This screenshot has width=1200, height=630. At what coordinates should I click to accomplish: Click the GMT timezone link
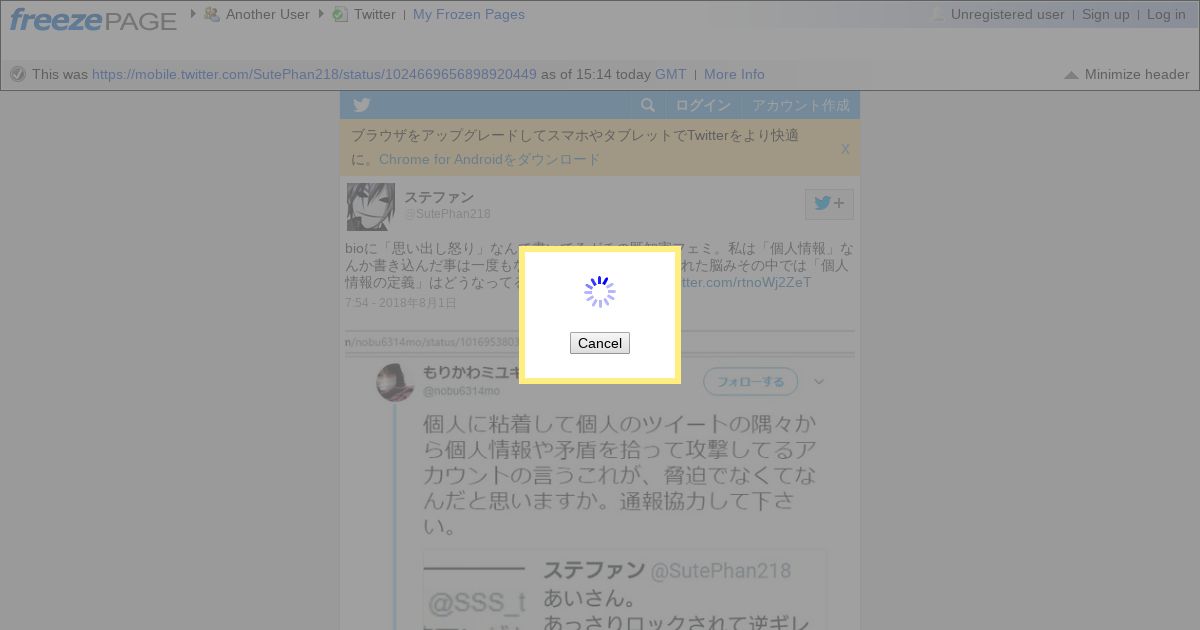coord(671,74)
